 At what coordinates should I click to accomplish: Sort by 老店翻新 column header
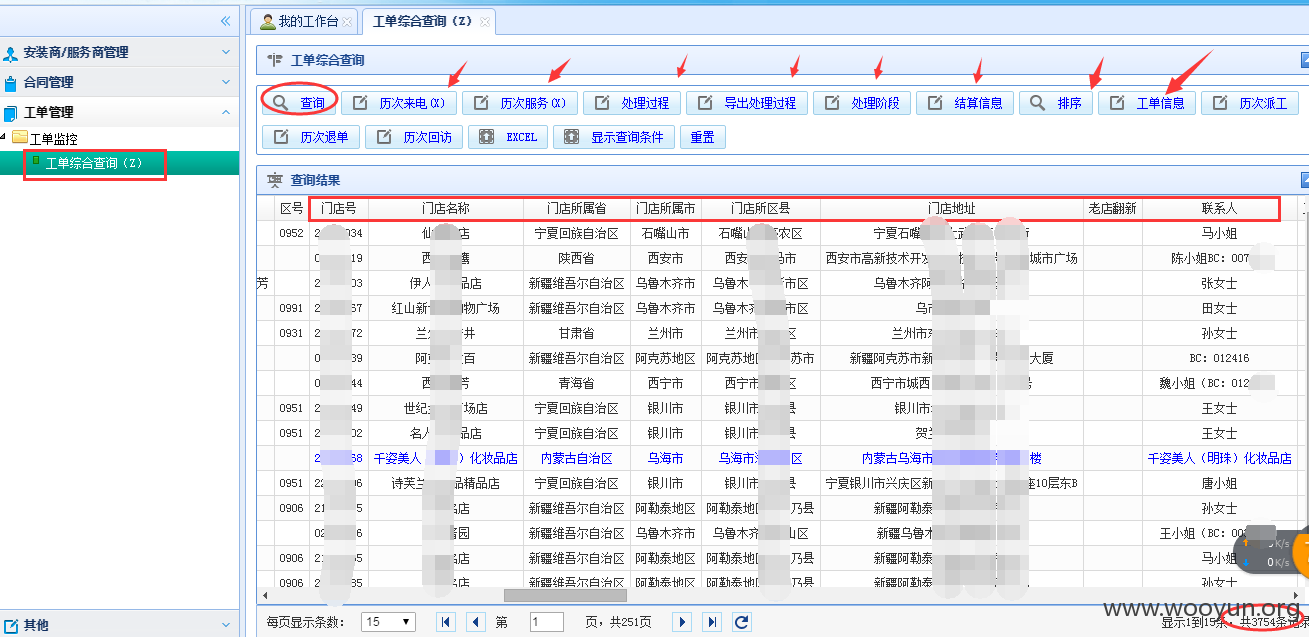coord(1113,209)
